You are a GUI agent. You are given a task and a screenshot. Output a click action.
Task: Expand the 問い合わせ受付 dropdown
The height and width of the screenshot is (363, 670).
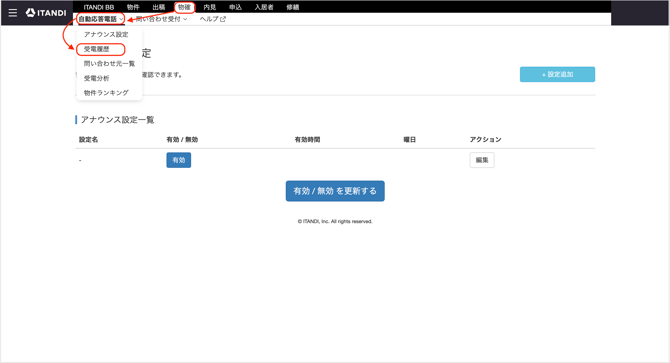pos(162,19)
